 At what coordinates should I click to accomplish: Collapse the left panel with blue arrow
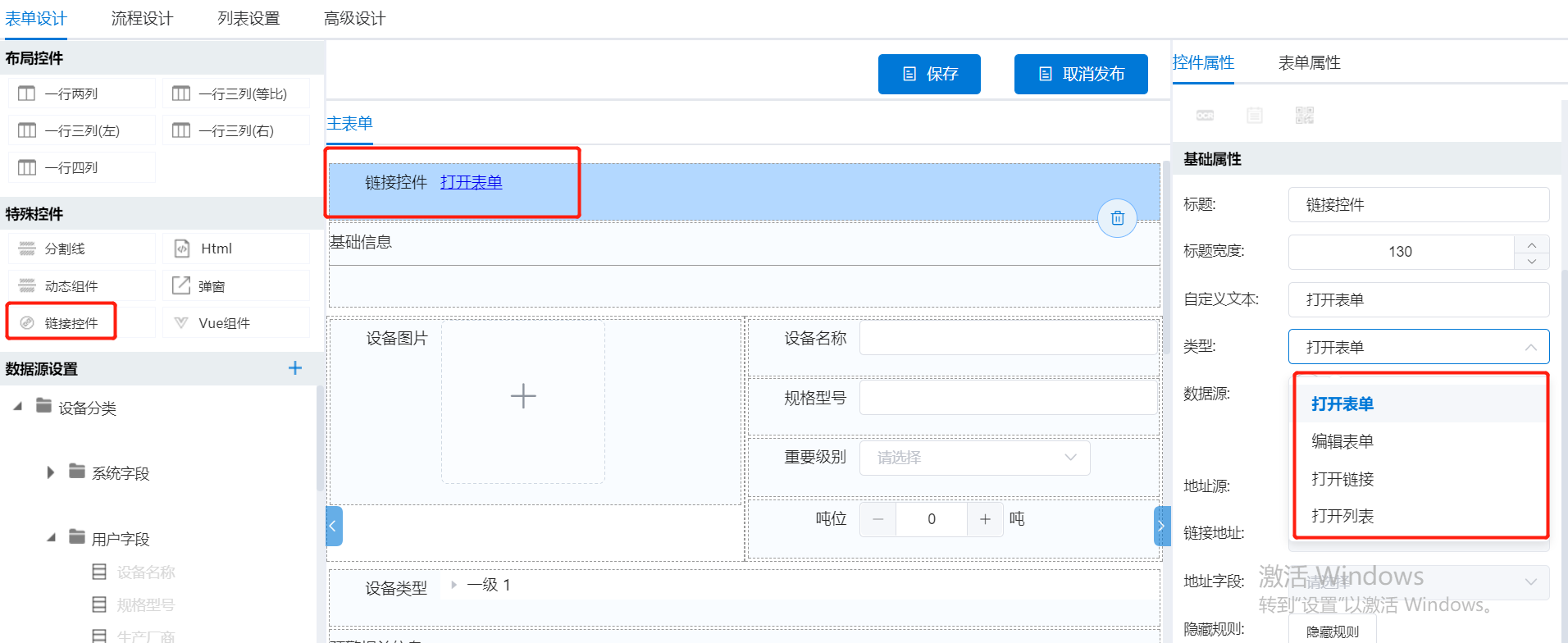pos(334,527)
